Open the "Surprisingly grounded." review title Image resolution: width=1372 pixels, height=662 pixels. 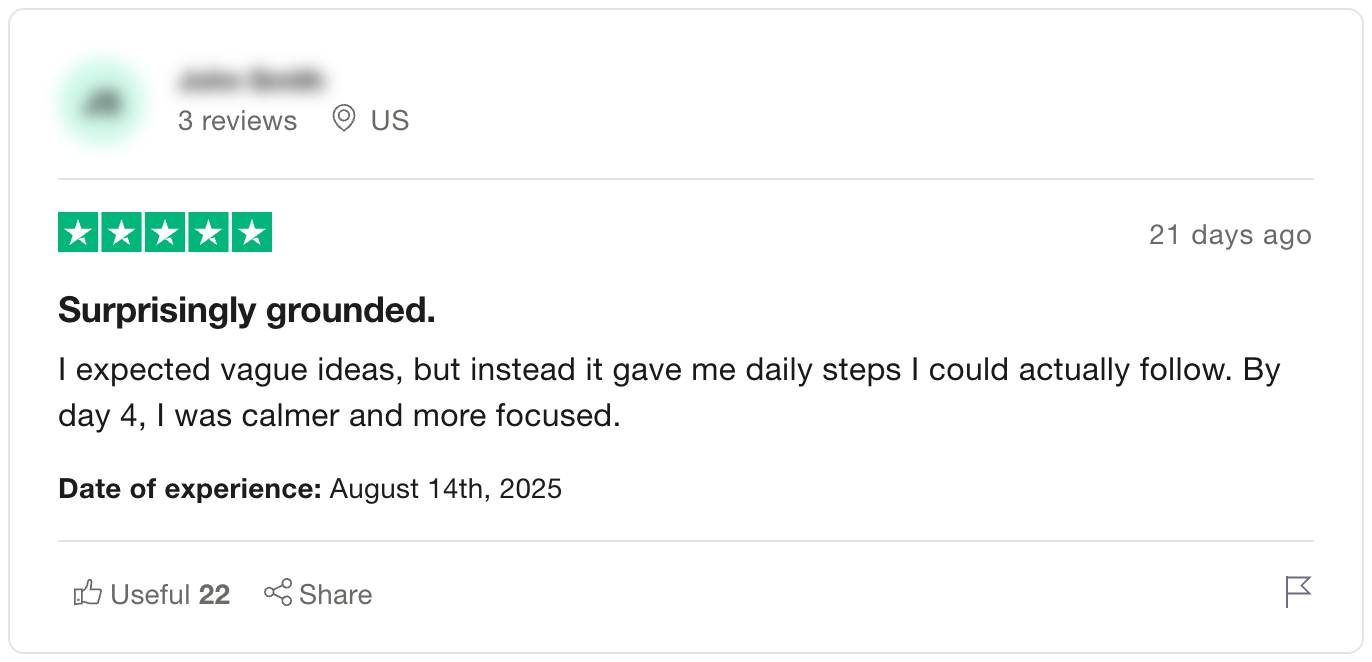(x=247, y=311)
